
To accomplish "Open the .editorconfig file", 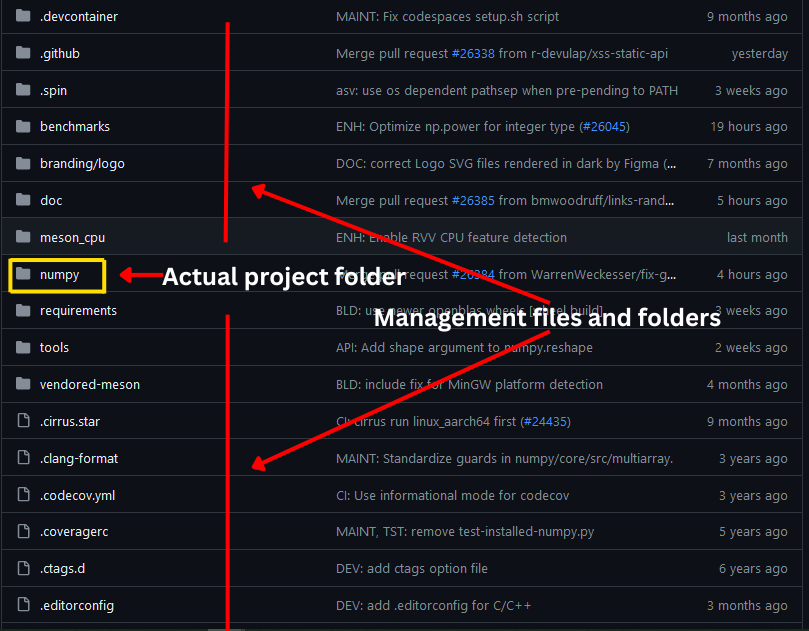I will pyautogui.click(x=77, y=606).
